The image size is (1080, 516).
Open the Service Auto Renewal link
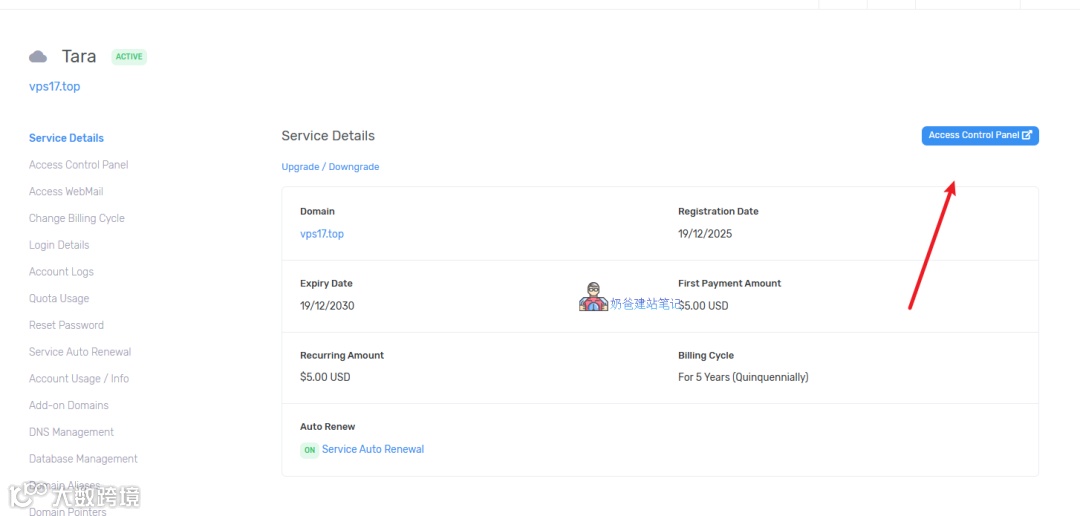point(373,450)
